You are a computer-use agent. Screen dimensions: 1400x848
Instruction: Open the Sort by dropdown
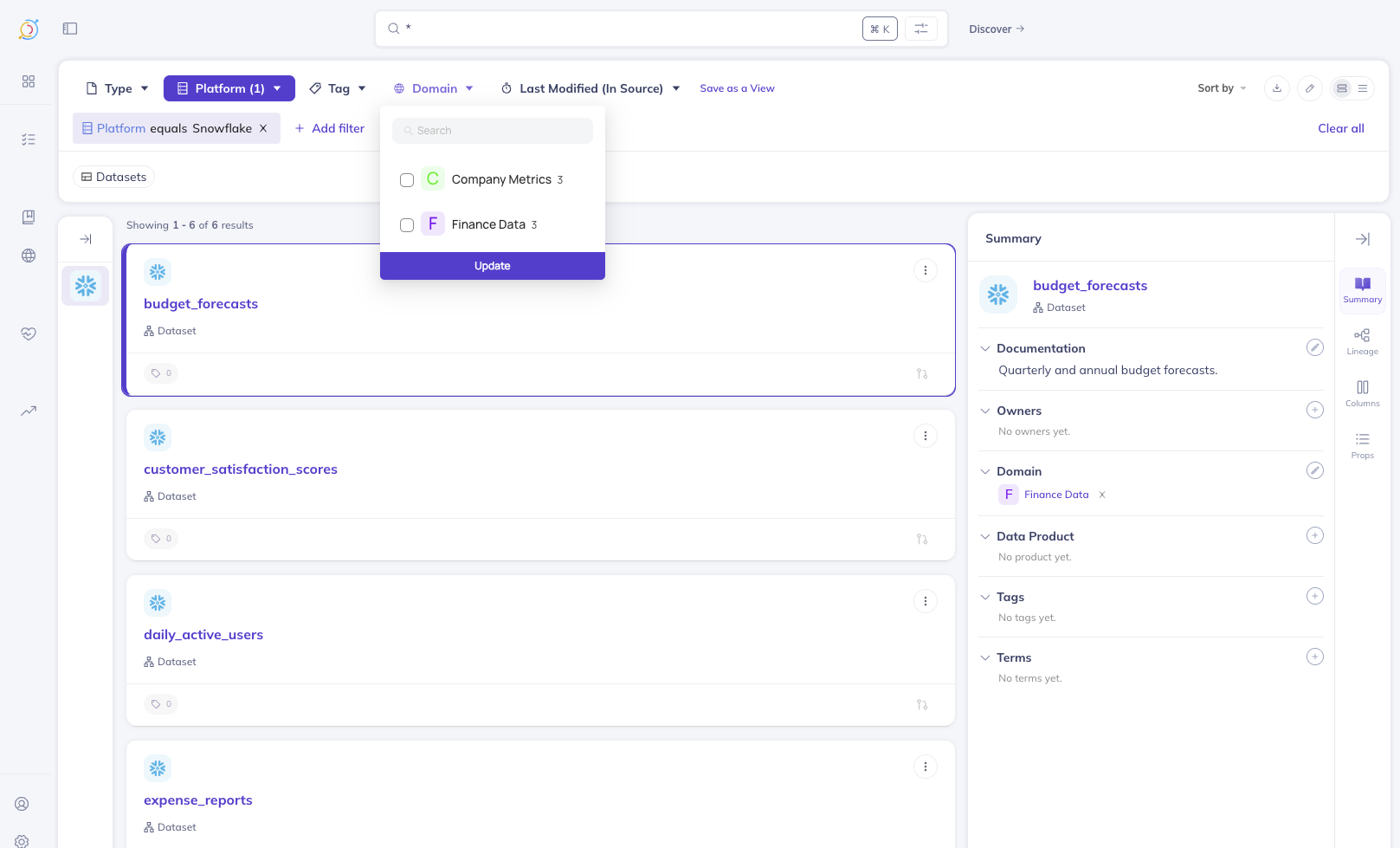coord(1222,88)
